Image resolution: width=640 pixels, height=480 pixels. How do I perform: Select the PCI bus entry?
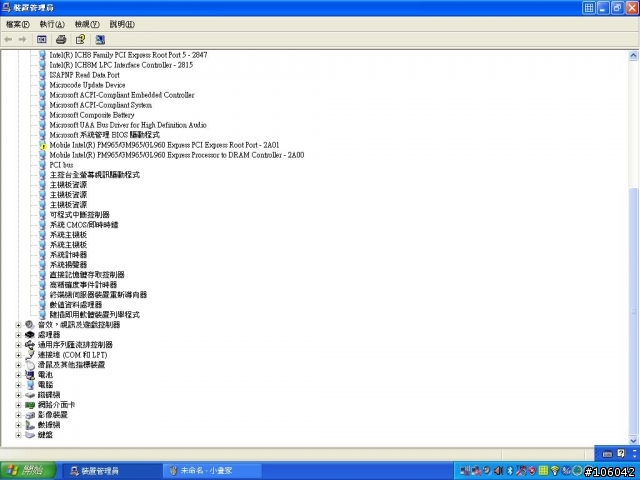pyautogui.click(x=61, y=165)
